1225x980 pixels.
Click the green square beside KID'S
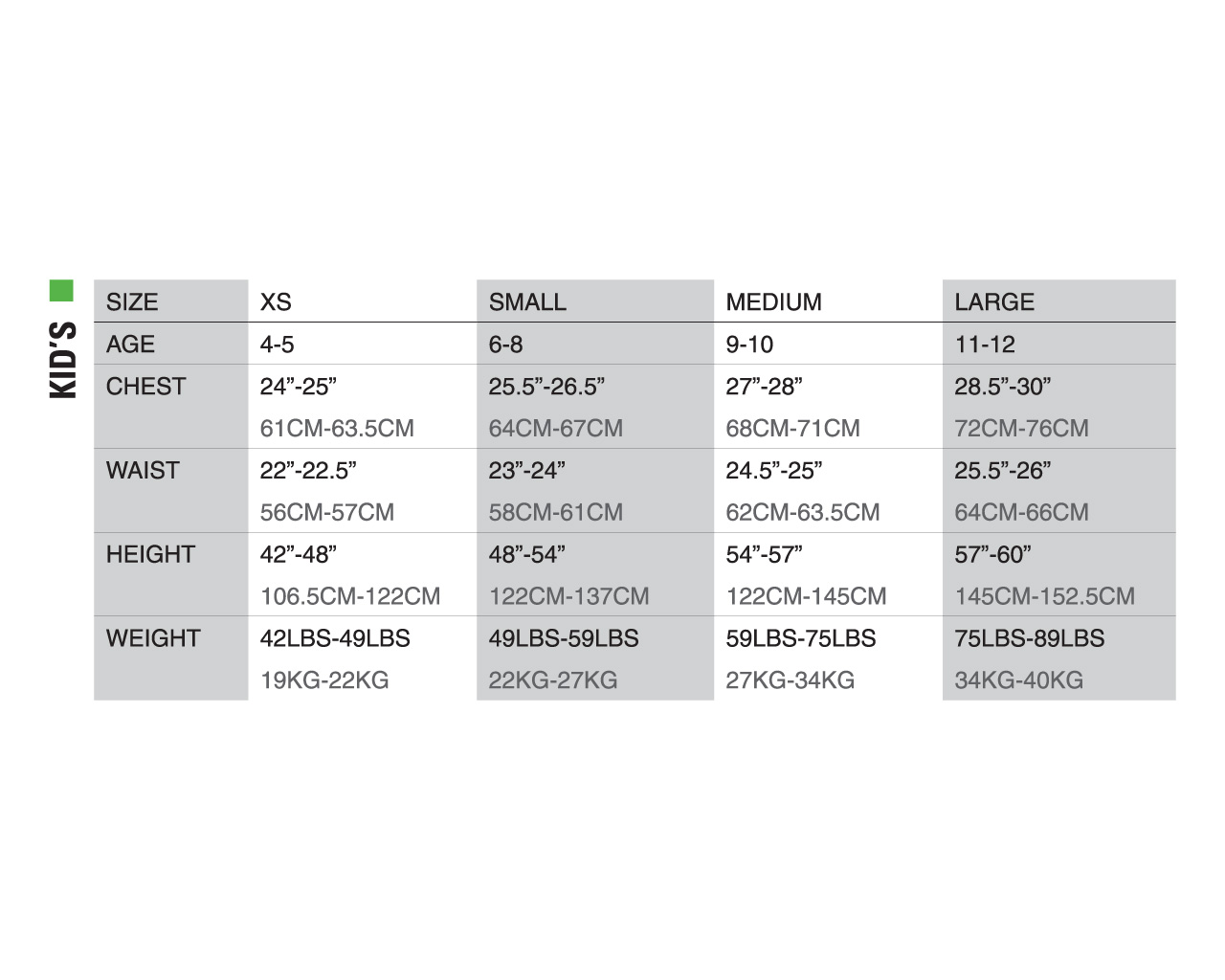tap(61, 291)
